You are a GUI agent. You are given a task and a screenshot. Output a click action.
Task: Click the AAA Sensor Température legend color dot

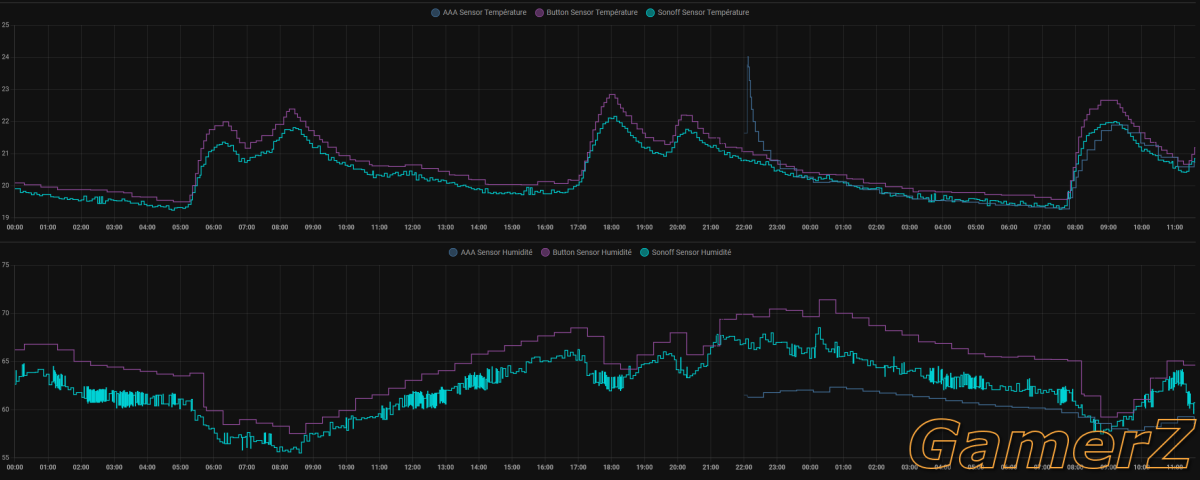coord(435,12)
